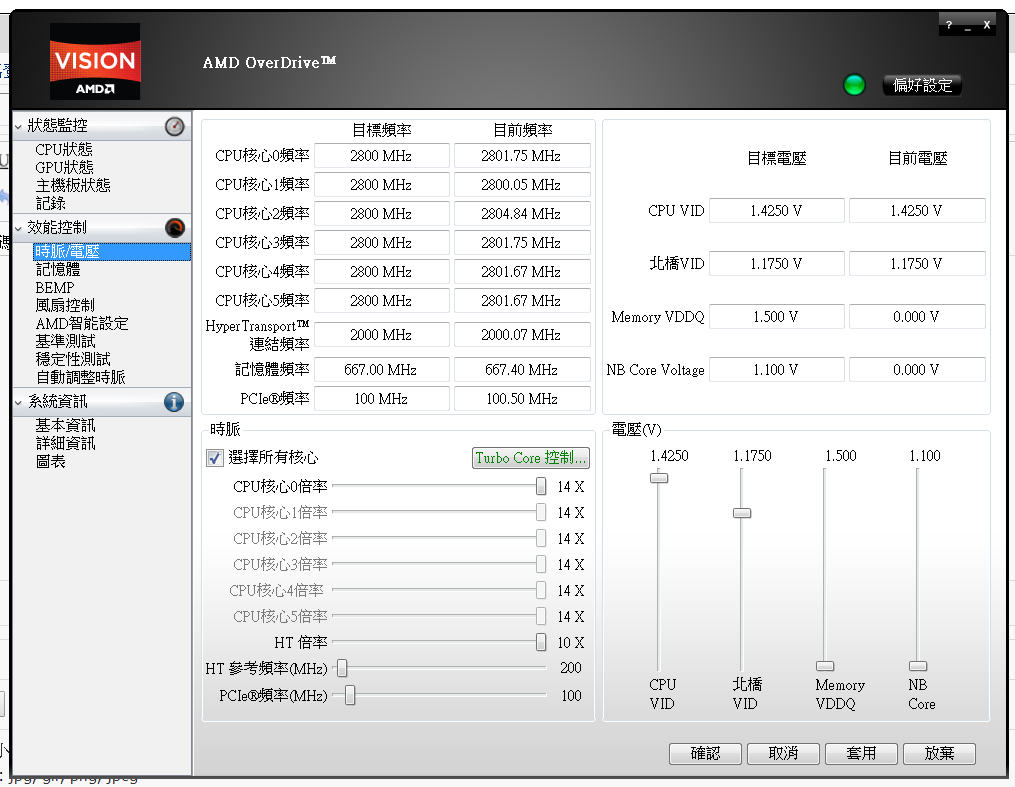The image size is (1015, 787).
Task: Click Memory VDDQ current 0.000 V field
Action: click(x=917, y=316)
